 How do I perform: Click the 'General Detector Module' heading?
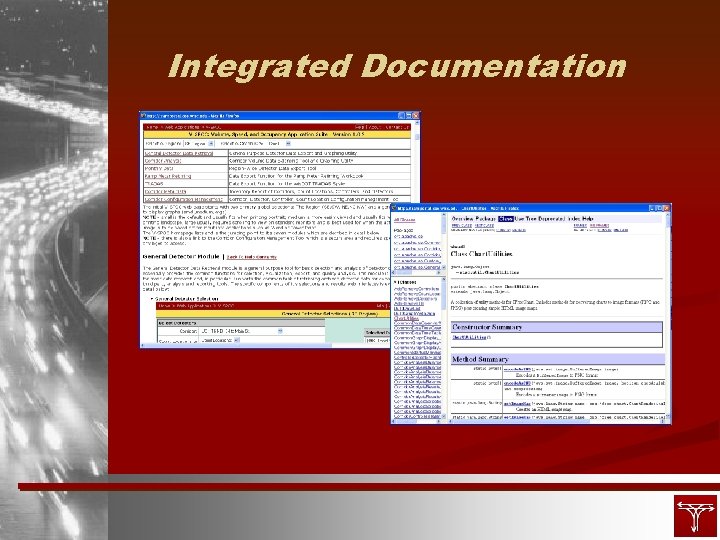[181, 257]
